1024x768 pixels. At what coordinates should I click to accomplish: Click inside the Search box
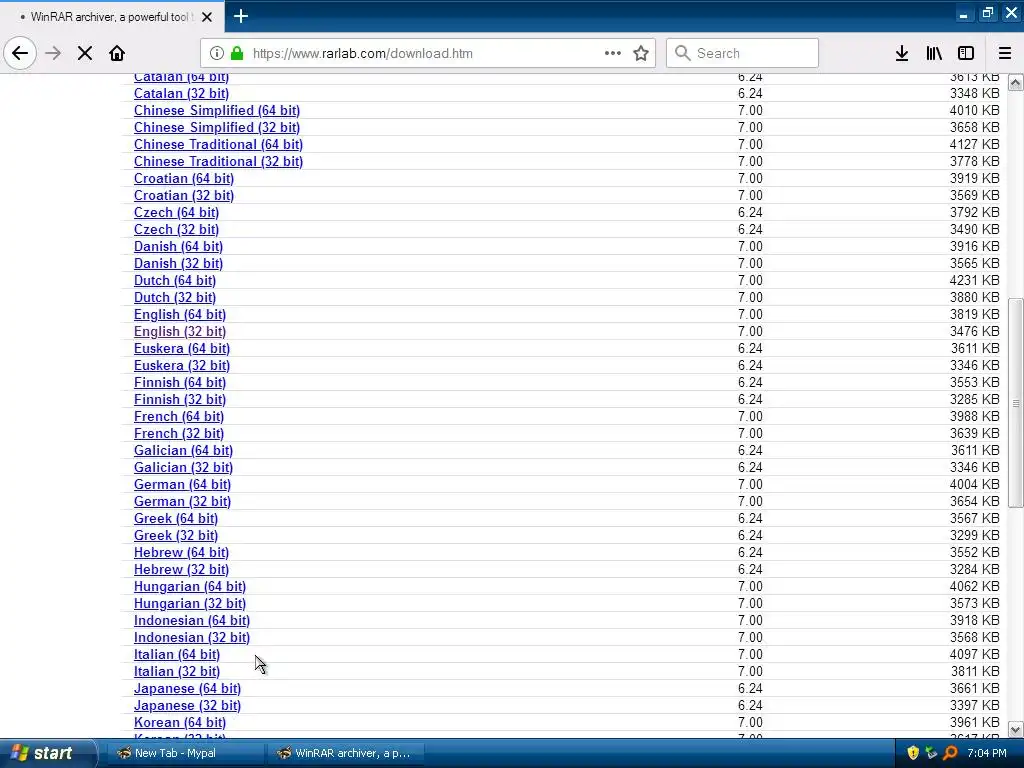tap(743, 53)
